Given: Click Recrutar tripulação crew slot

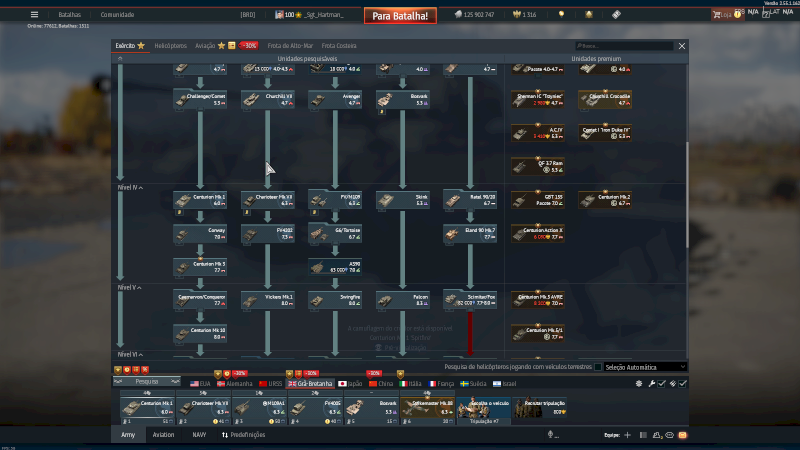Looking at the screenshot, I should coord(539,408).
